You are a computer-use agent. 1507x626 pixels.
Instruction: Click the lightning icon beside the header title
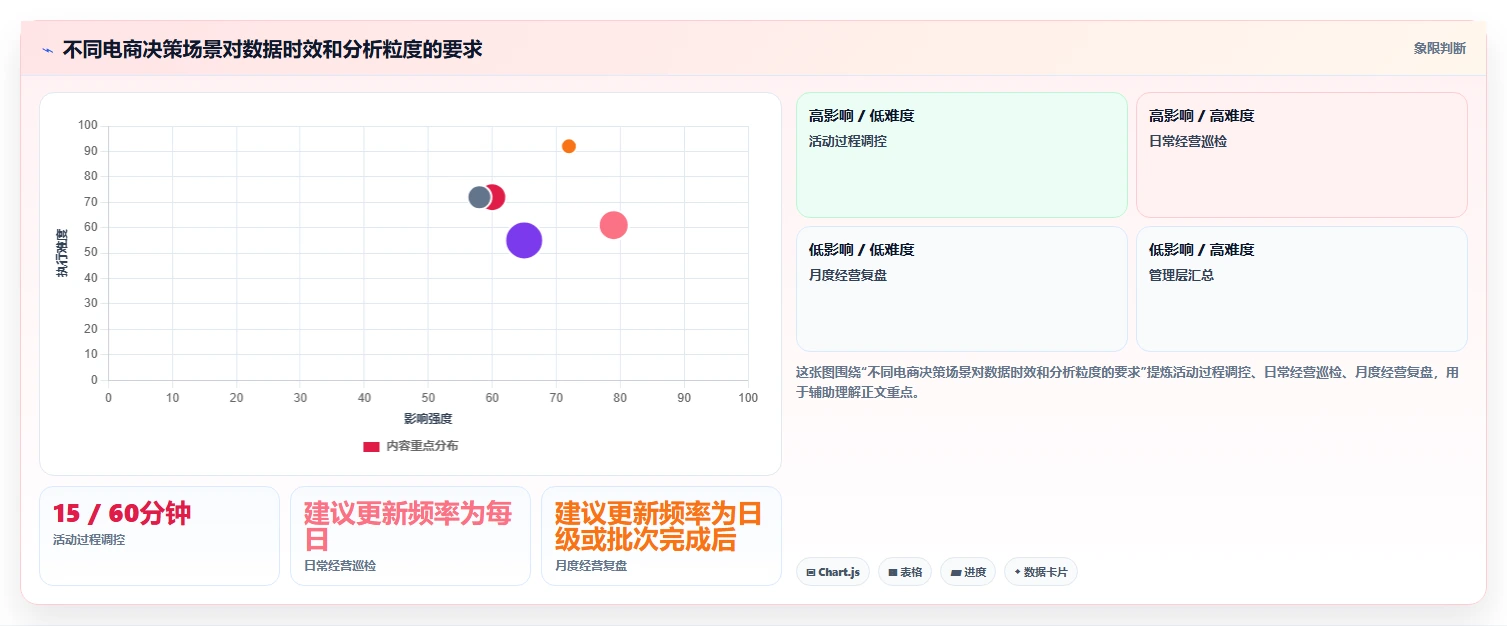47,49
